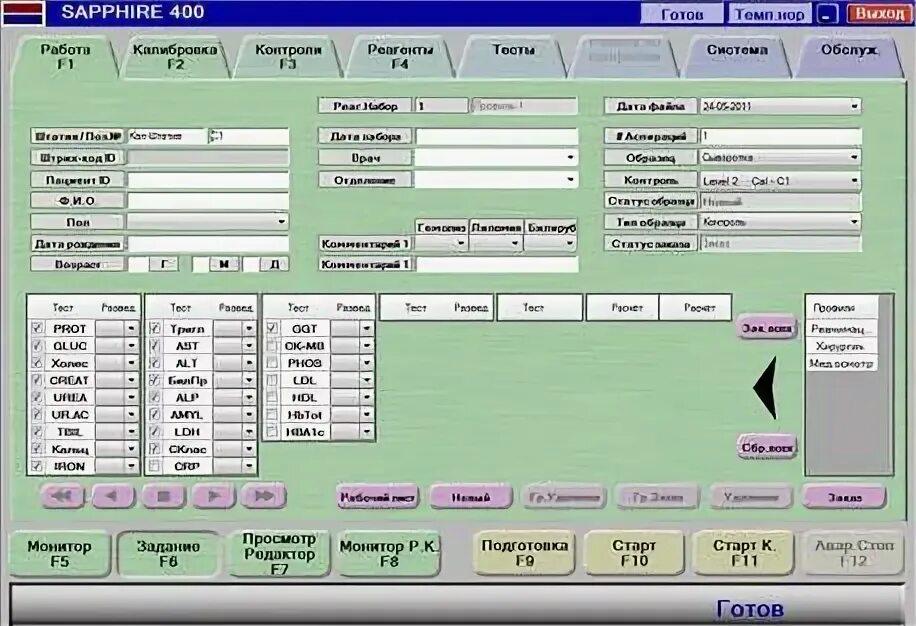Click the Зак.всех button

[x=766, y=328]
